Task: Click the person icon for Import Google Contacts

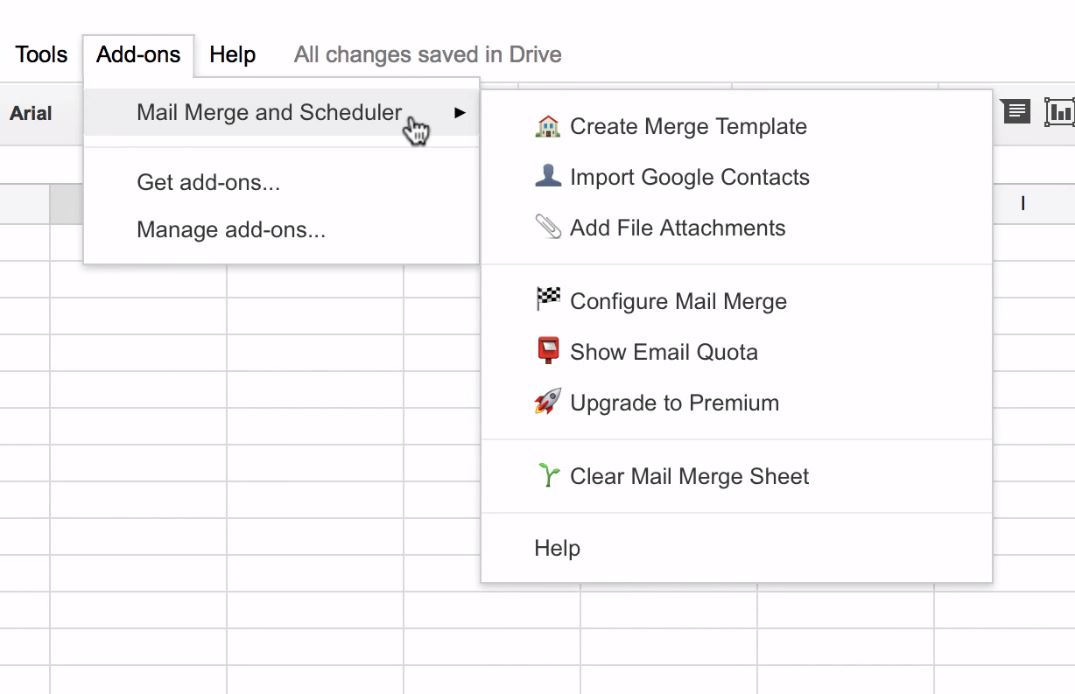Action: point(548,176)
